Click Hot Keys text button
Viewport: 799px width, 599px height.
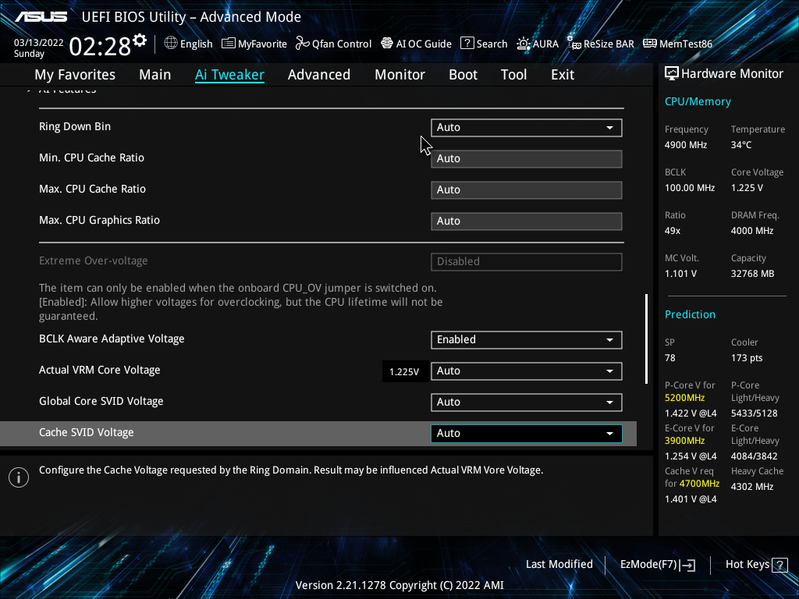pyautogui.click(x=747, y=564)
